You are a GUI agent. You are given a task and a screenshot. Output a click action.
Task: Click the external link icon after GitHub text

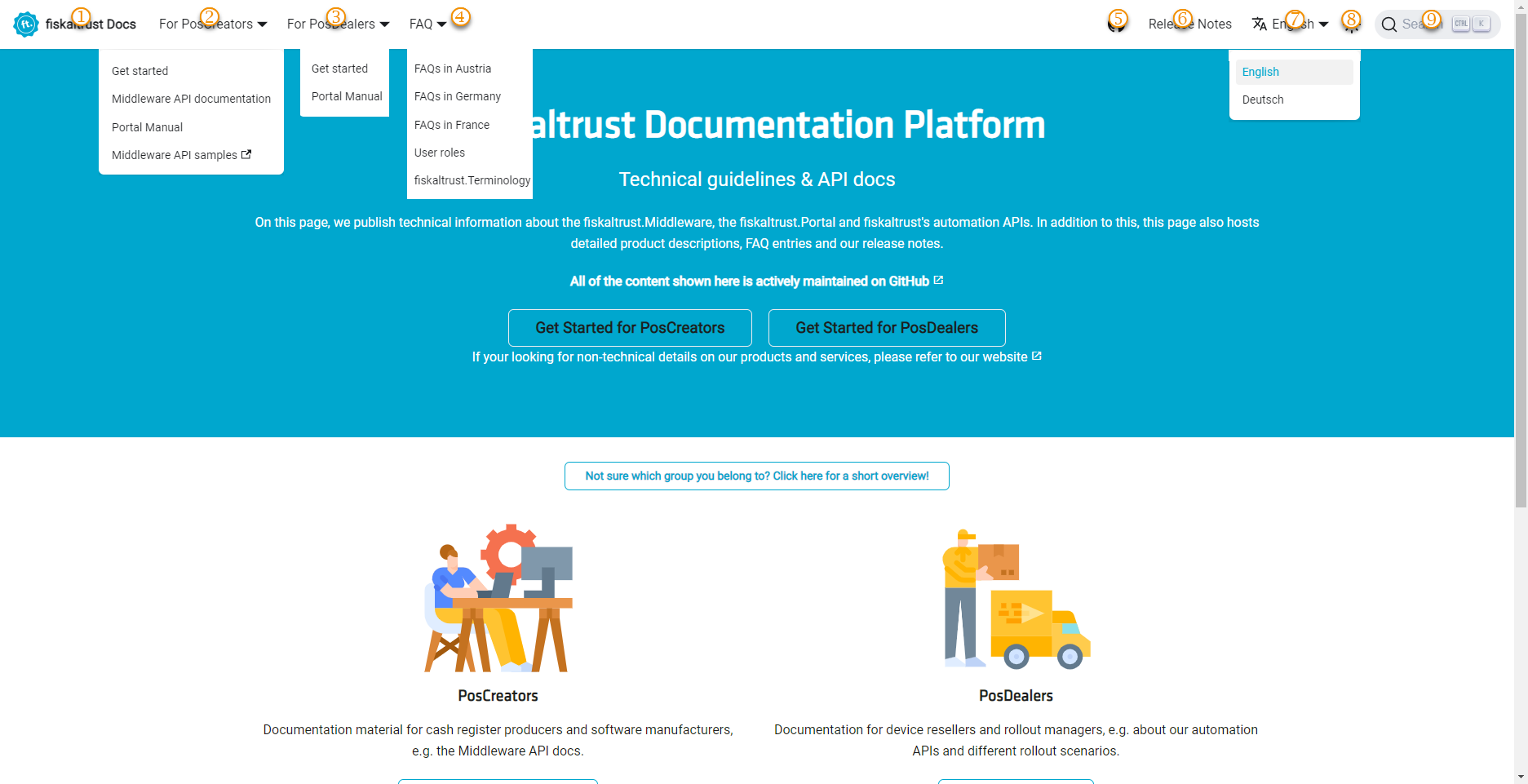point(938,280)
